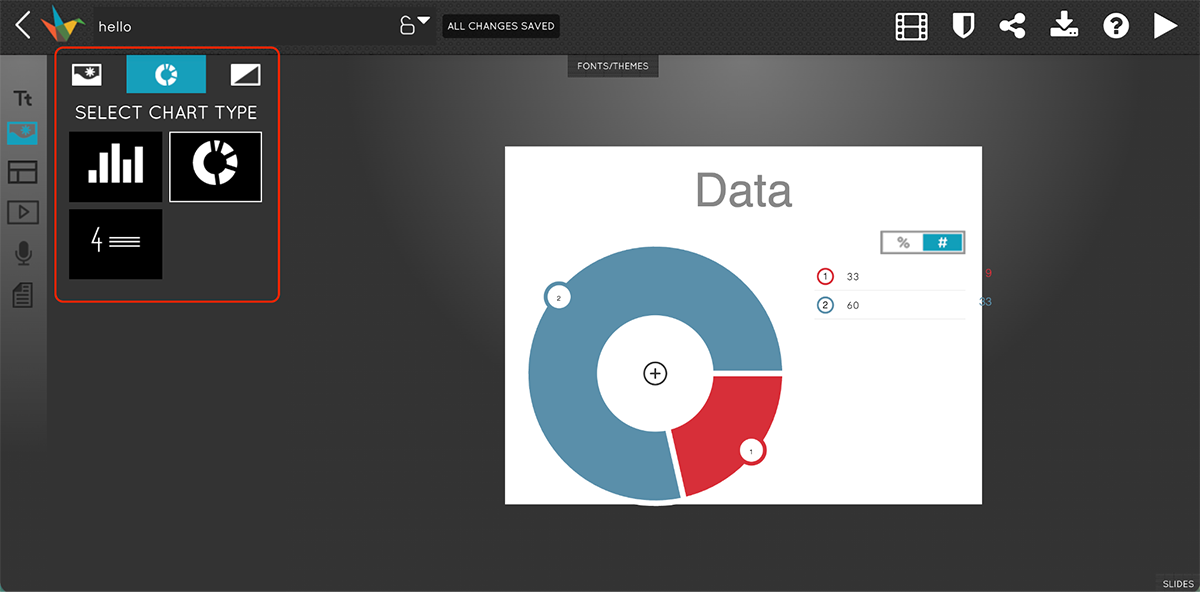The height and width of the screenshot is (592, 1200).
Task: Edit the presentation title hello
Action: (x=113, y=26)
